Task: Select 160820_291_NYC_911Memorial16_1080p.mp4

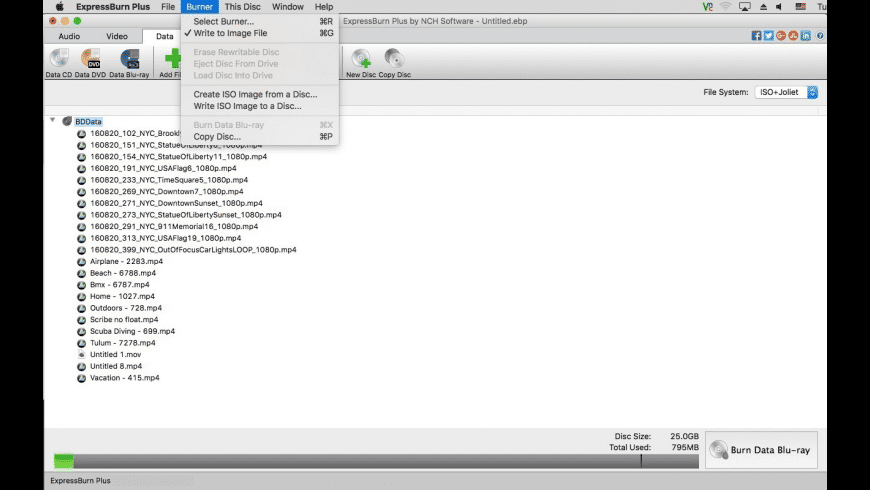Action: coord(174,226)
